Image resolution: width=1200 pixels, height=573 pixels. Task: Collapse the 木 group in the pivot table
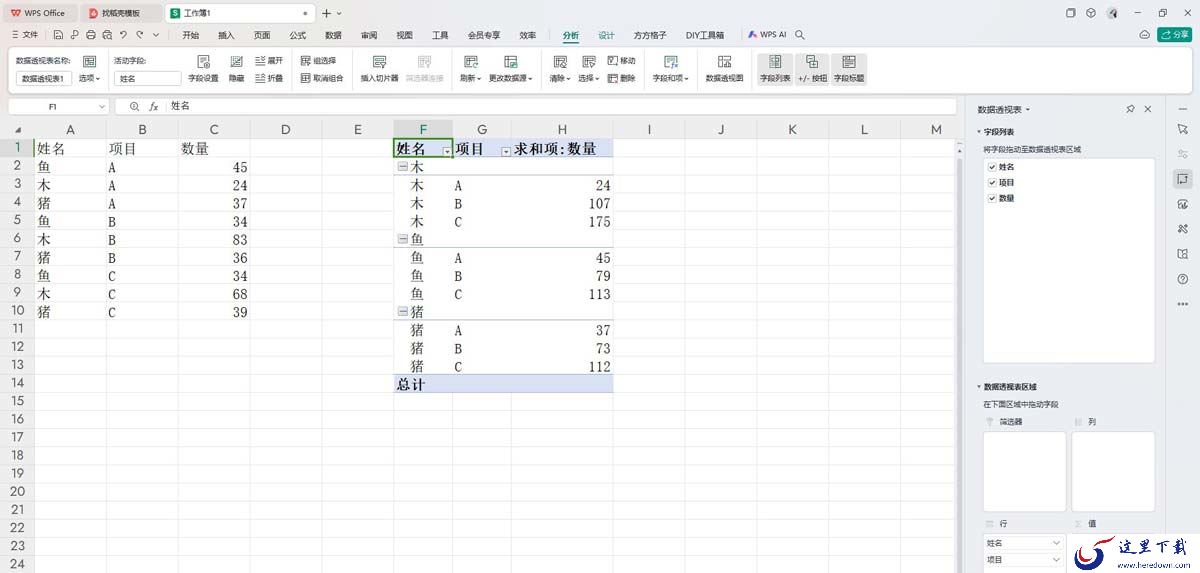point(403,167)
